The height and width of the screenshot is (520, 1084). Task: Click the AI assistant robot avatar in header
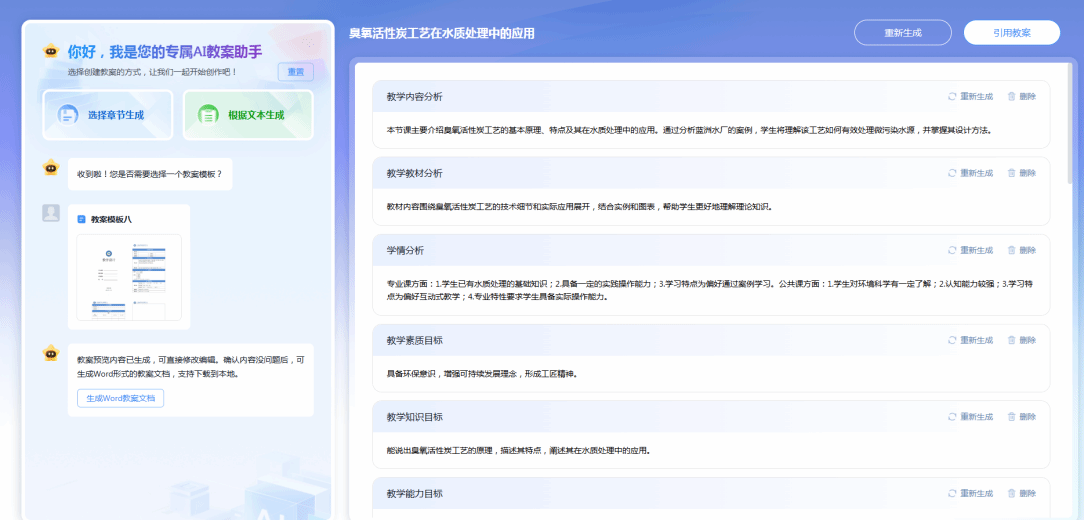tap(51, 51)
